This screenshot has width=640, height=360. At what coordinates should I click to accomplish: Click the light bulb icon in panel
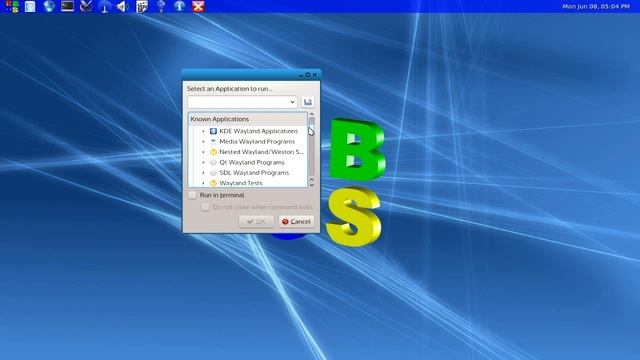coord(161,6)
